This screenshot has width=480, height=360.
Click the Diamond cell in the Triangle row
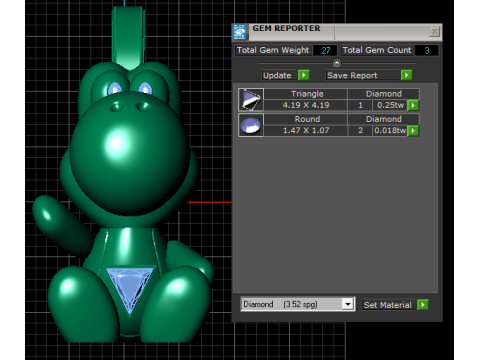(x=383, y=94)
